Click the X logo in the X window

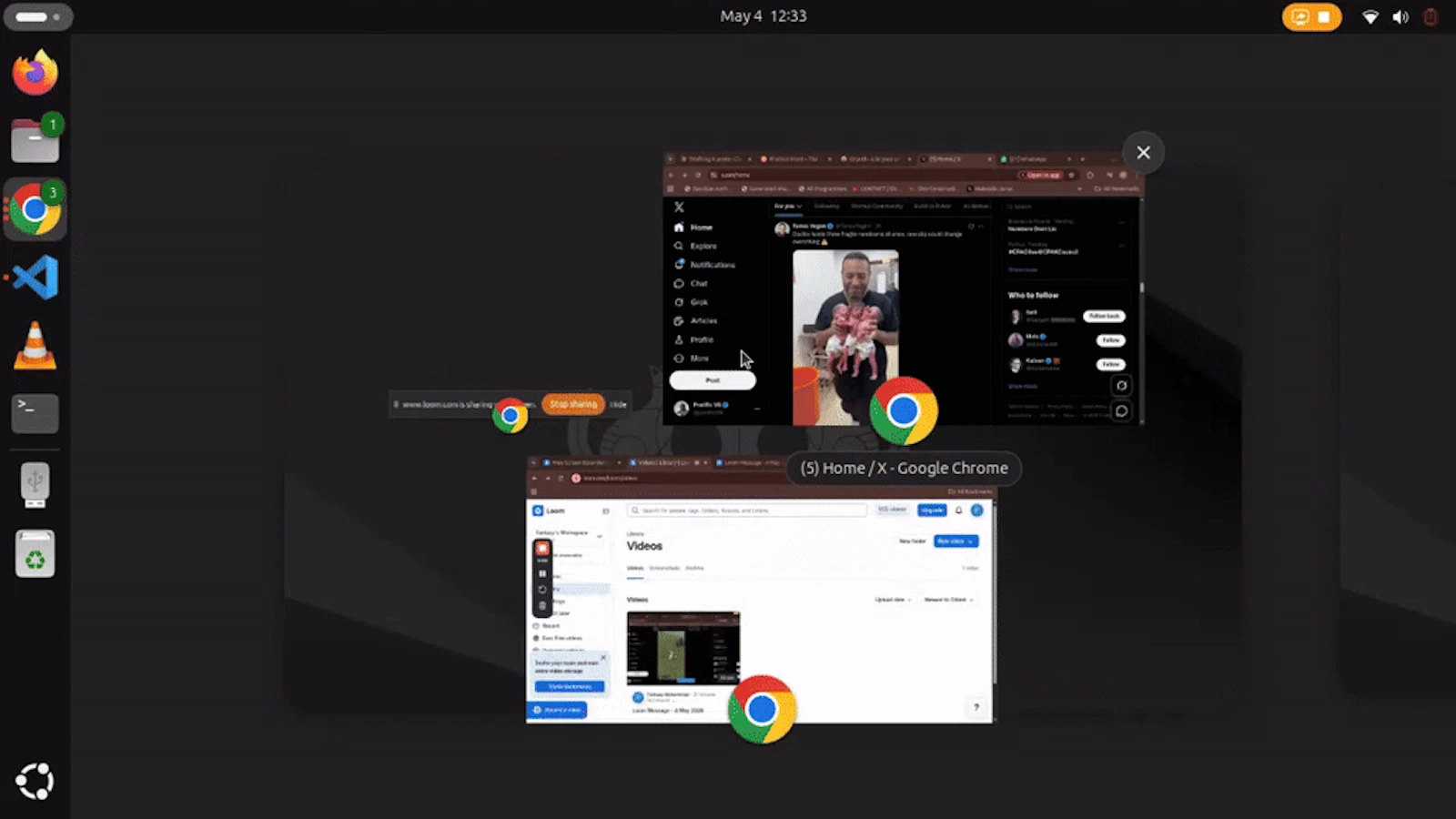[679, 207]
